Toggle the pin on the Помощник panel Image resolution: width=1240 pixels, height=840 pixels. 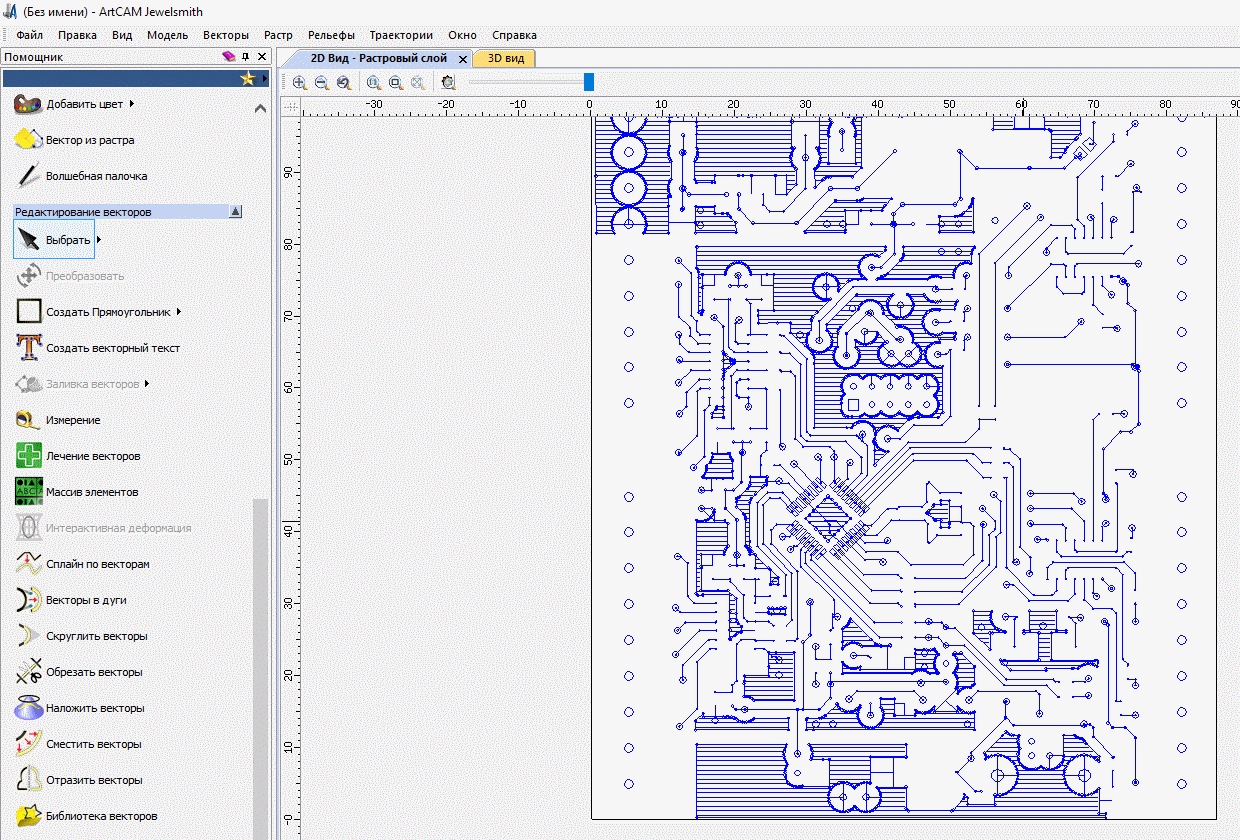coord(246,57)
